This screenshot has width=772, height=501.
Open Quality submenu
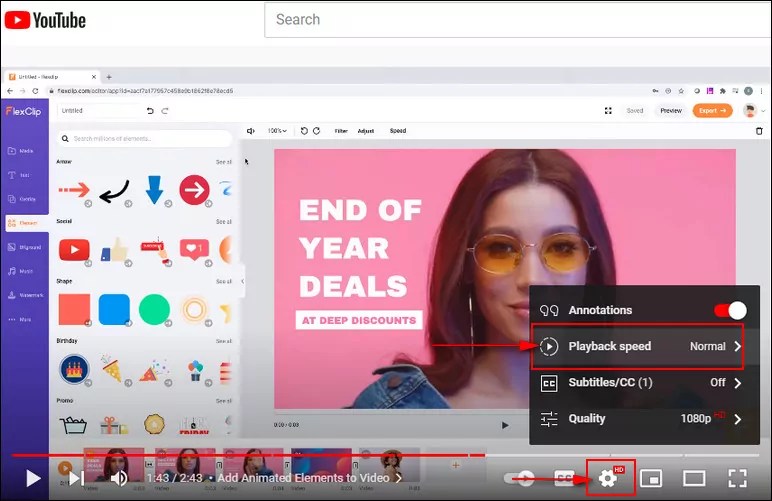[x=644, y=419]
